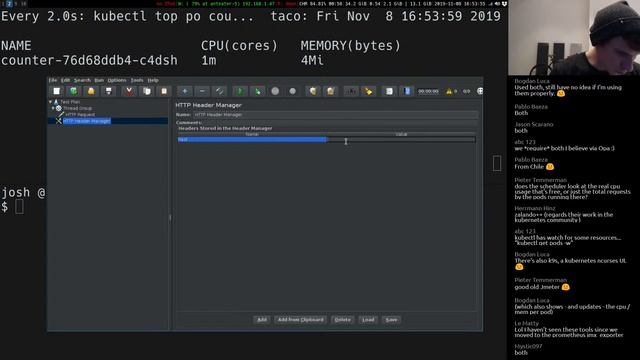Image resolution: width=640 pixels, height=360 pixels.
Task: Create a new test plan via toolbar
Action: click(x=57, y=91)
